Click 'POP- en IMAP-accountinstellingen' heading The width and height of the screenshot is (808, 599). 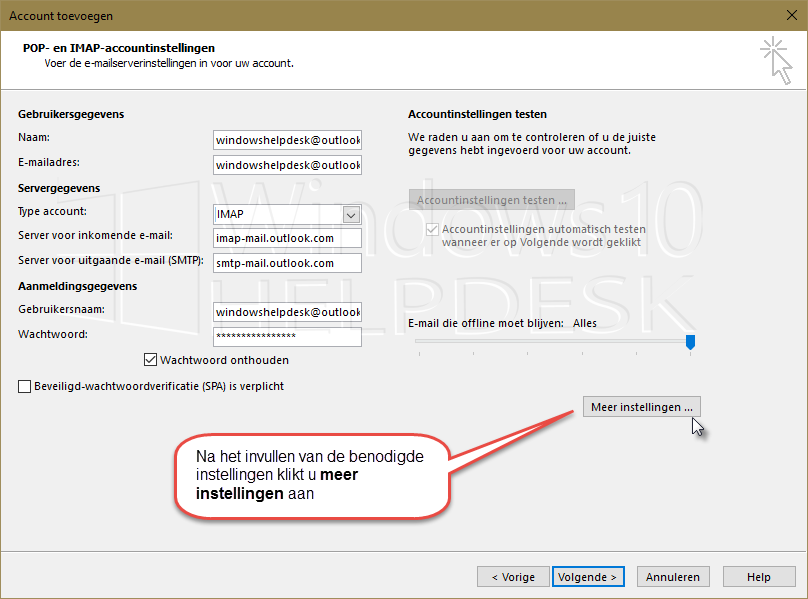point(119,48)
